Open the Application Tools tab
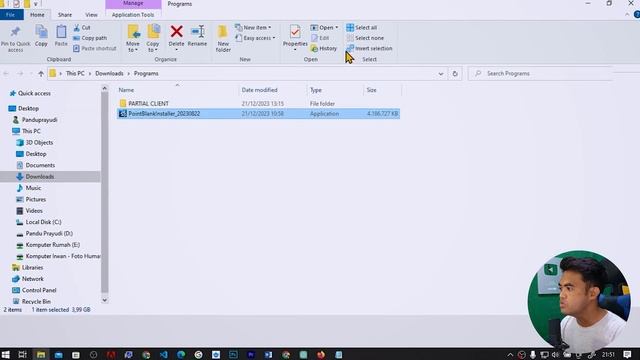 [x=133, y=15]
